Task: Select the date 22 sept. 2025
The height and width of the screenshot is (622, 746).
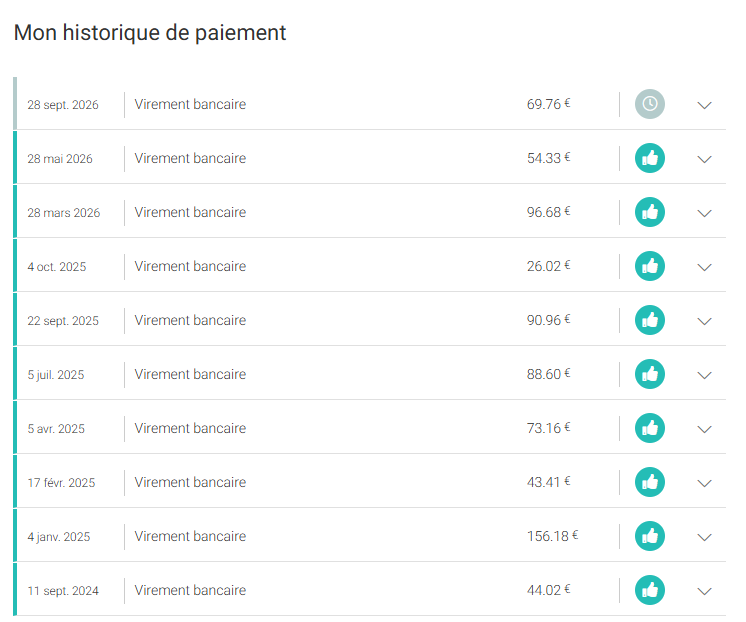Action: 63,321
